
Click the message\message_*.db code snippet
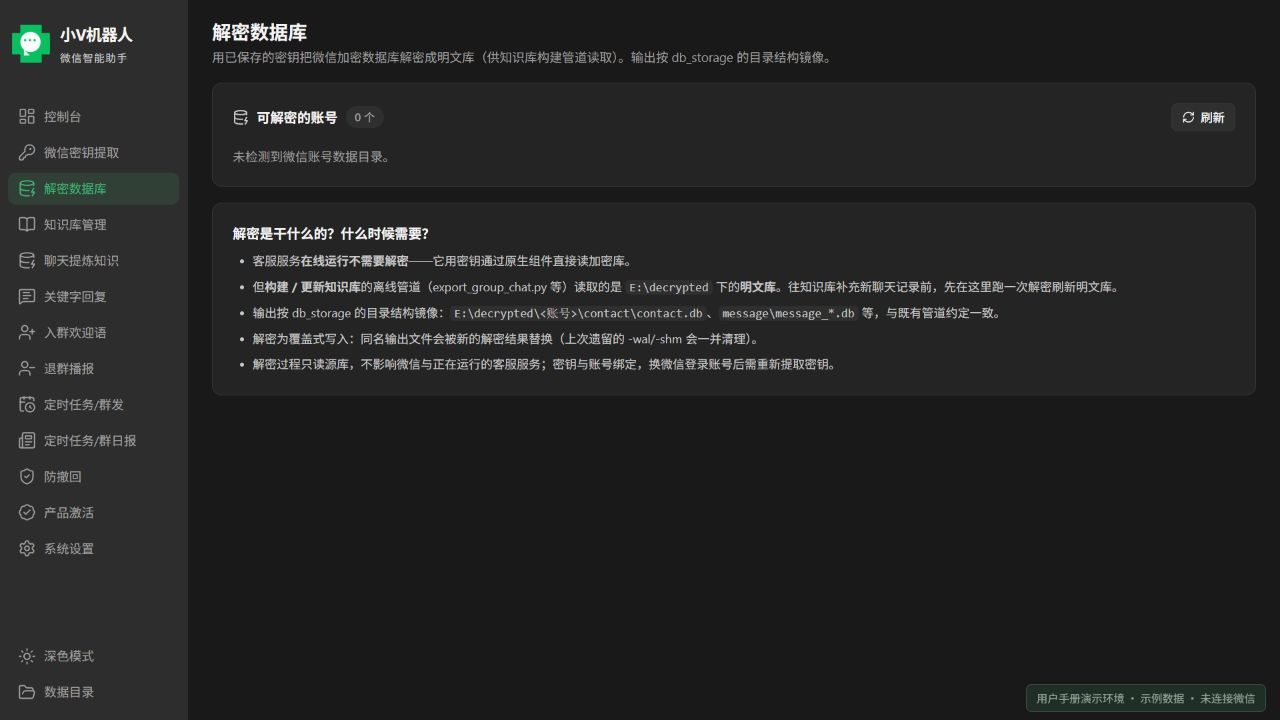coord(788,313)
